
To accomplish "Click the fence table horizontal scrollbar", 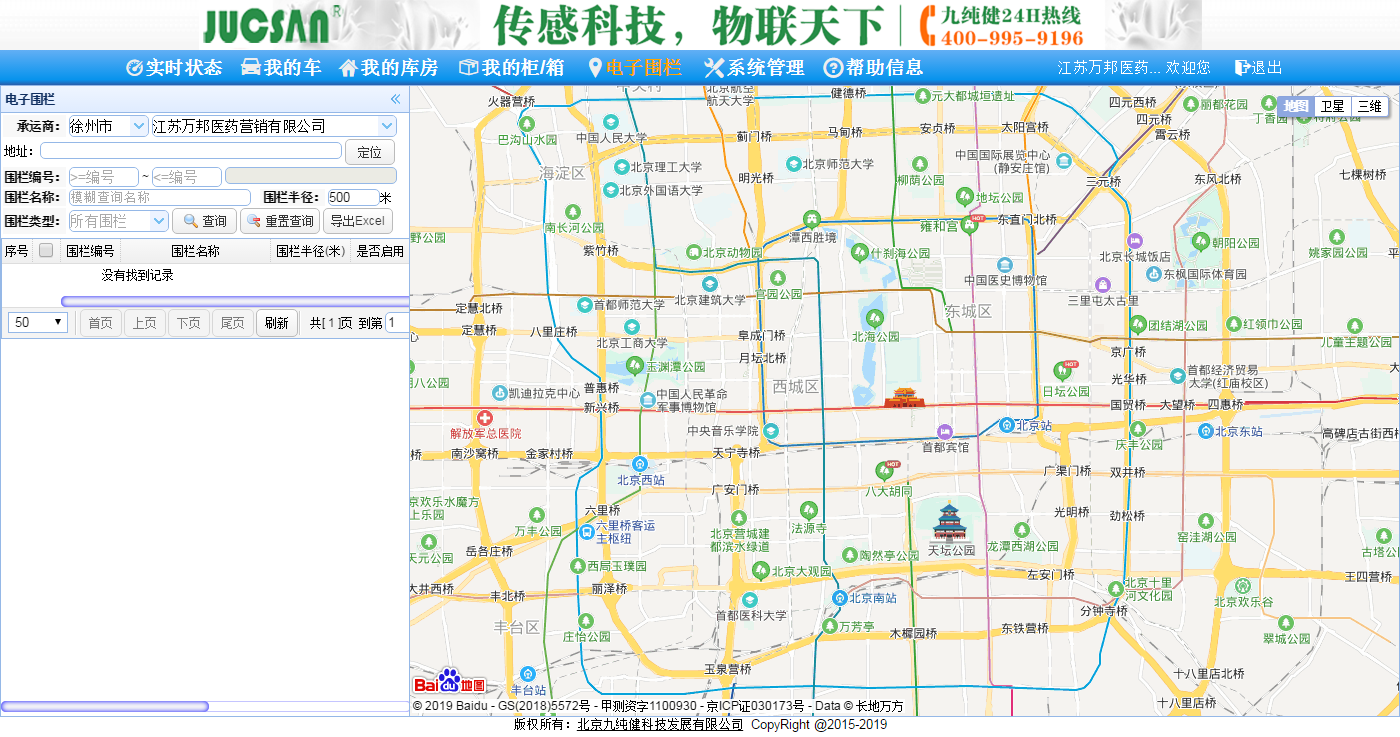I will click(x=235, y=301).
